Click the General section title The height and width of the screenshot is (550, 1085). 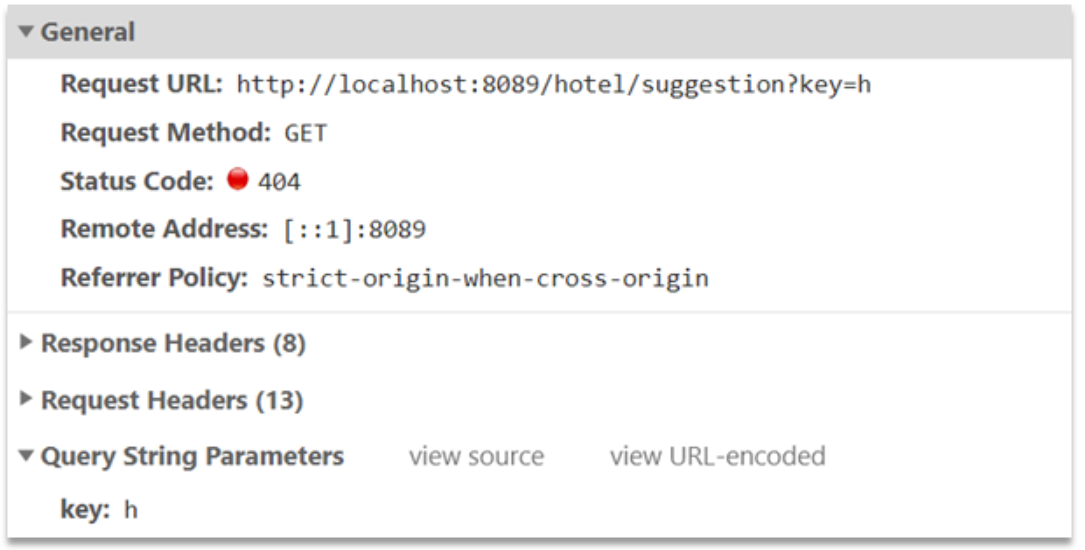[x=88, y=33]
